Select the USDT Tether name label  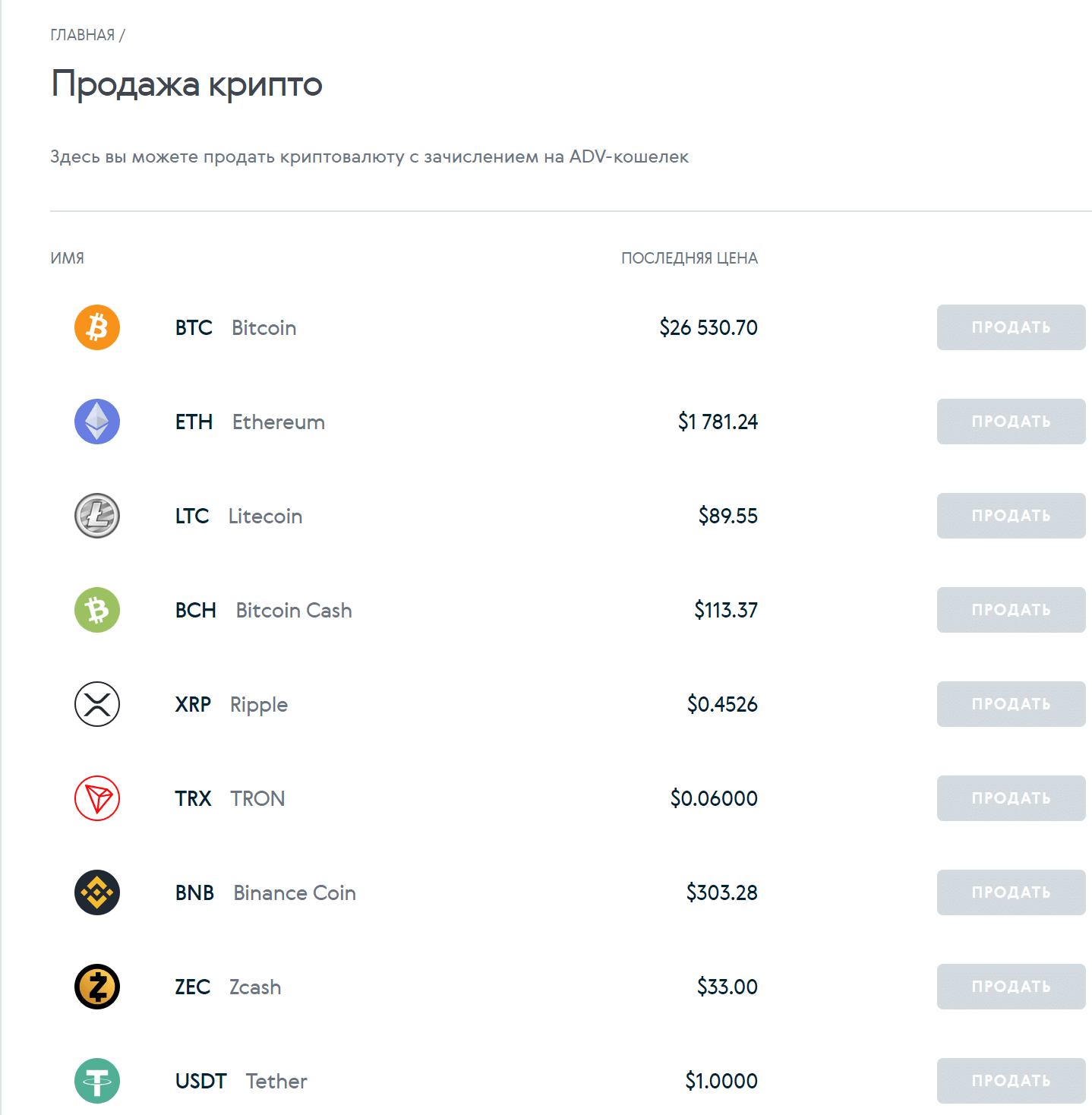241,1081
